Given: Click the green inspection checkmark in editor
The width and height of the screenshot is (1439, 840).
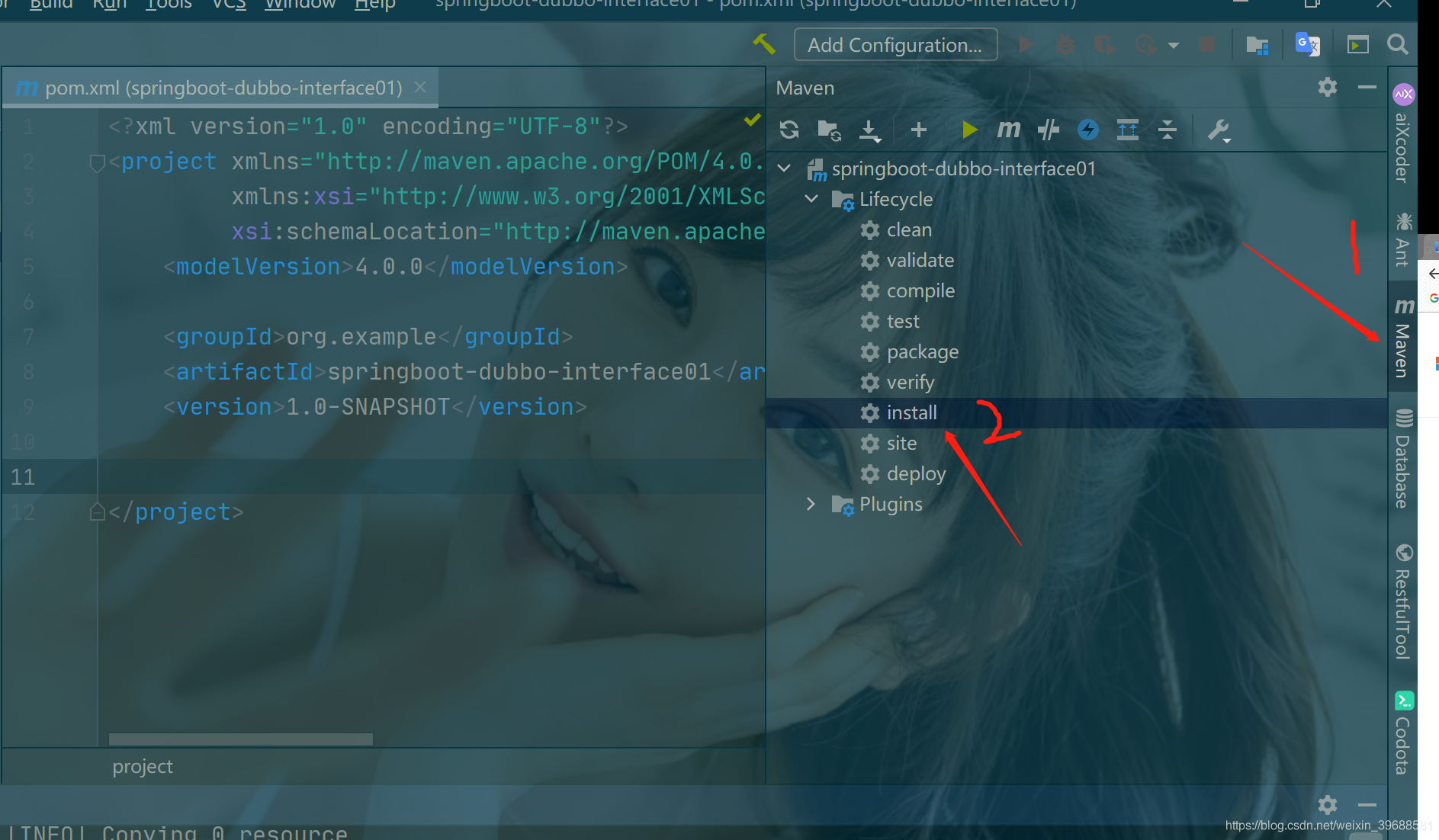Looking at the screenshot, I should click(753, 120).
